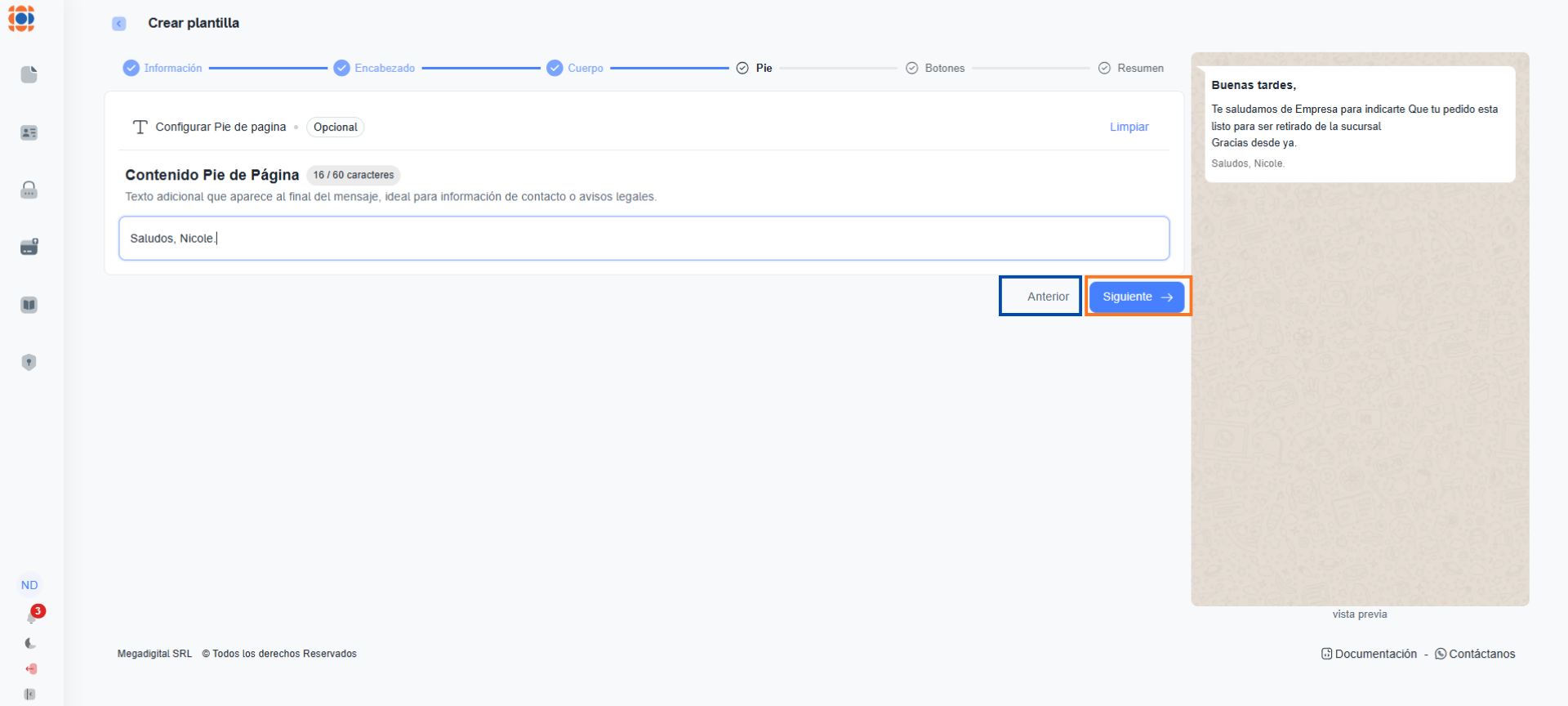
Task: Open the payment card sidebar icon
Action: [29, 247]
